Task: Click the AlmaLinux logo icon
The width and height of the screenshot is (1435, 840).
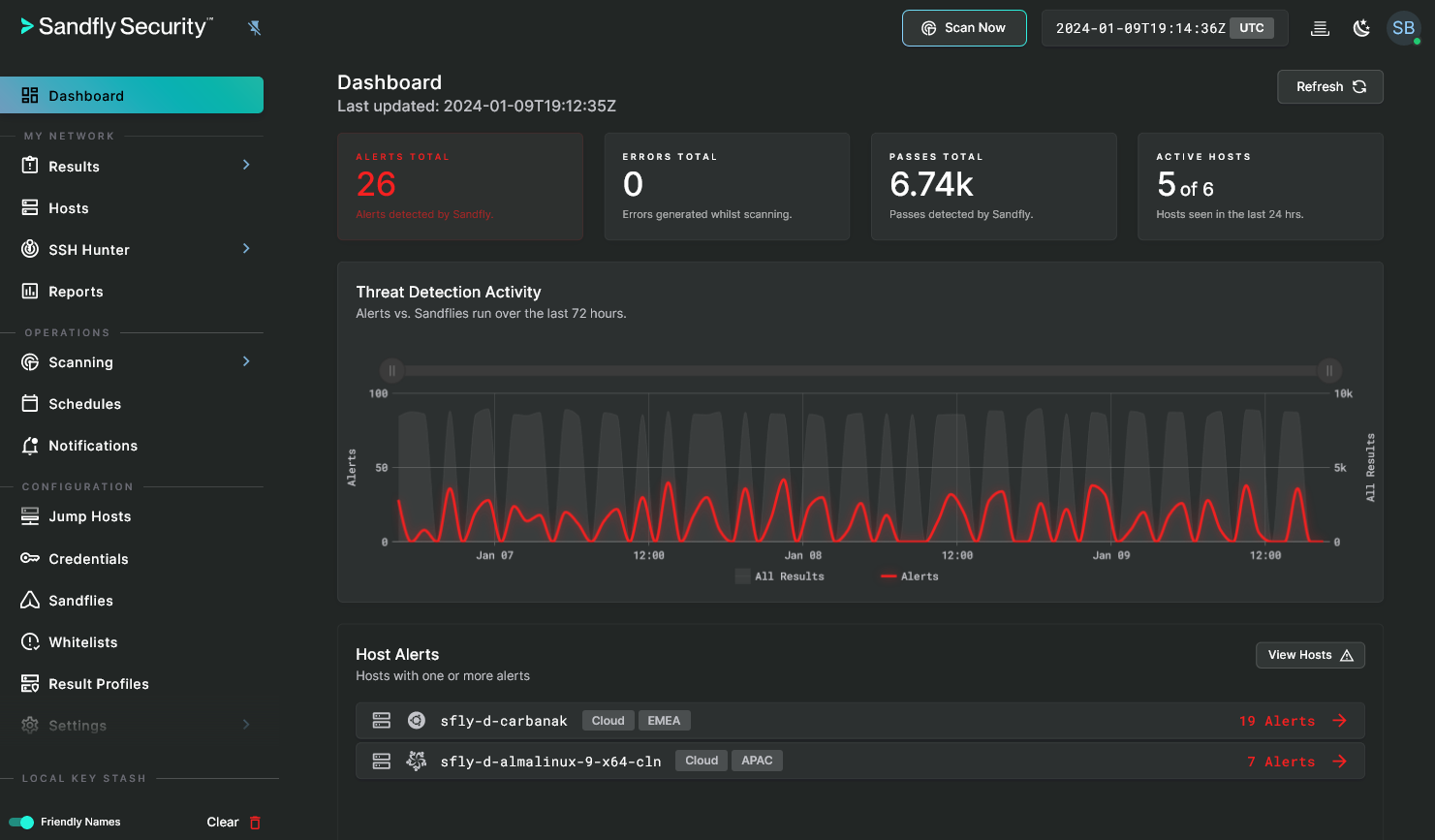Action: [417, 762]
